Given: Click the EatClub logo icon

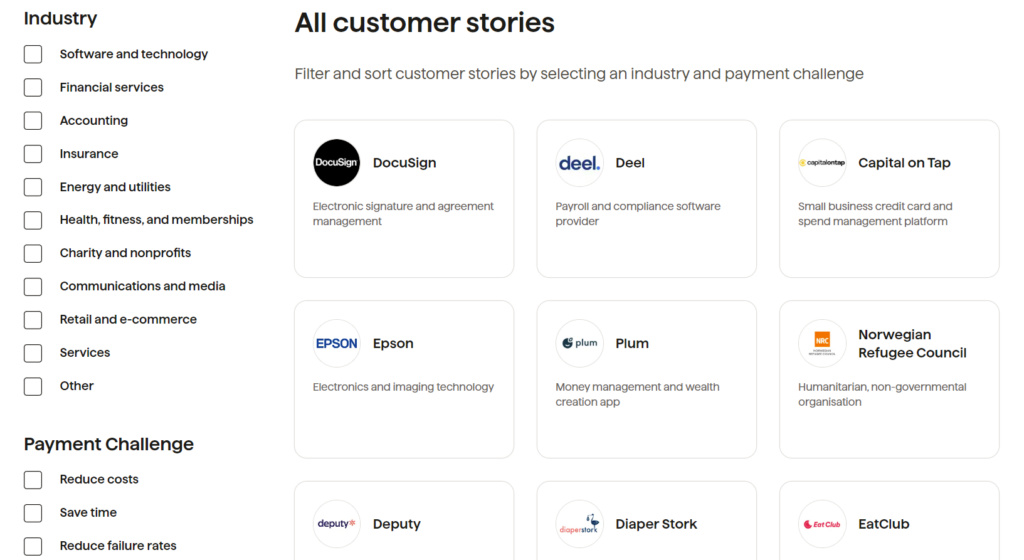Looking at the screenshot, I should tap(822, 524).
